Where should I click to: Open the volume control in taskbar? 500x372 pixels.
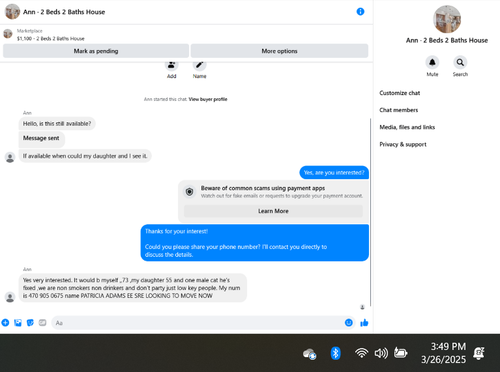(x=381, y=353)
